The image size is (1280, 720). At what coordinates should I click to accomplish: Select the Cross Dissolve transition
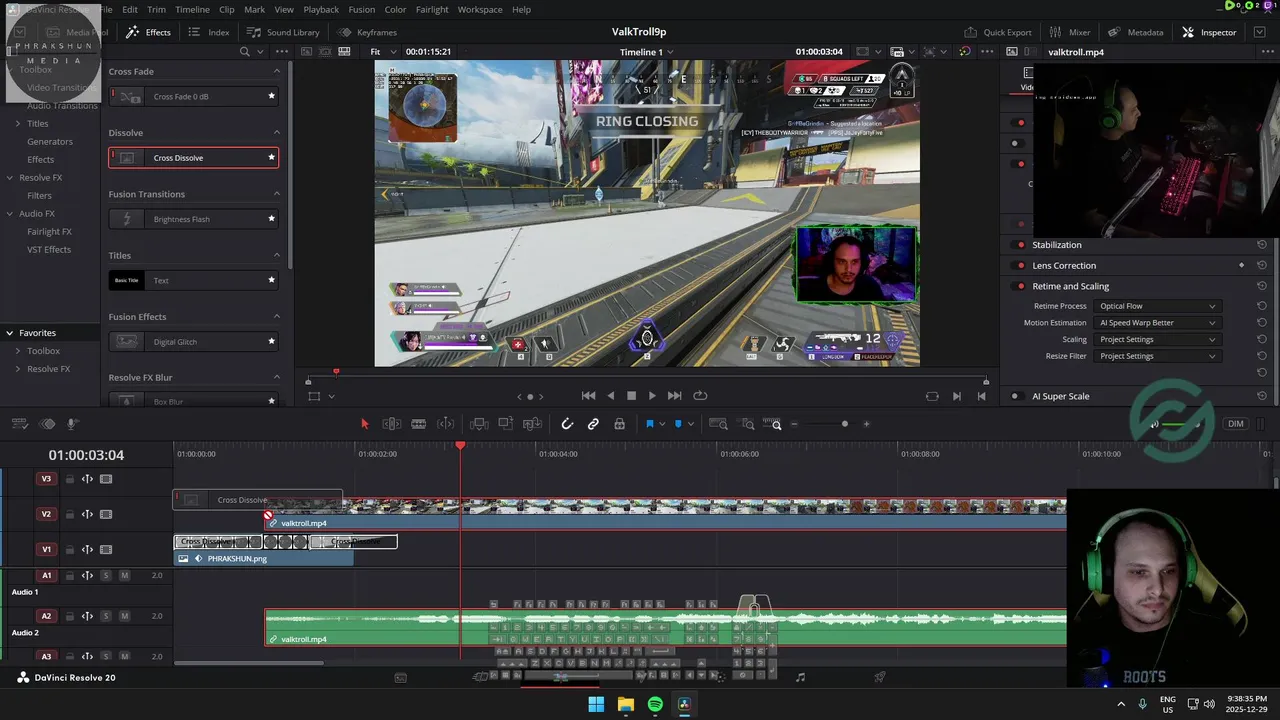pyautogui.click(x=193, y=158)
